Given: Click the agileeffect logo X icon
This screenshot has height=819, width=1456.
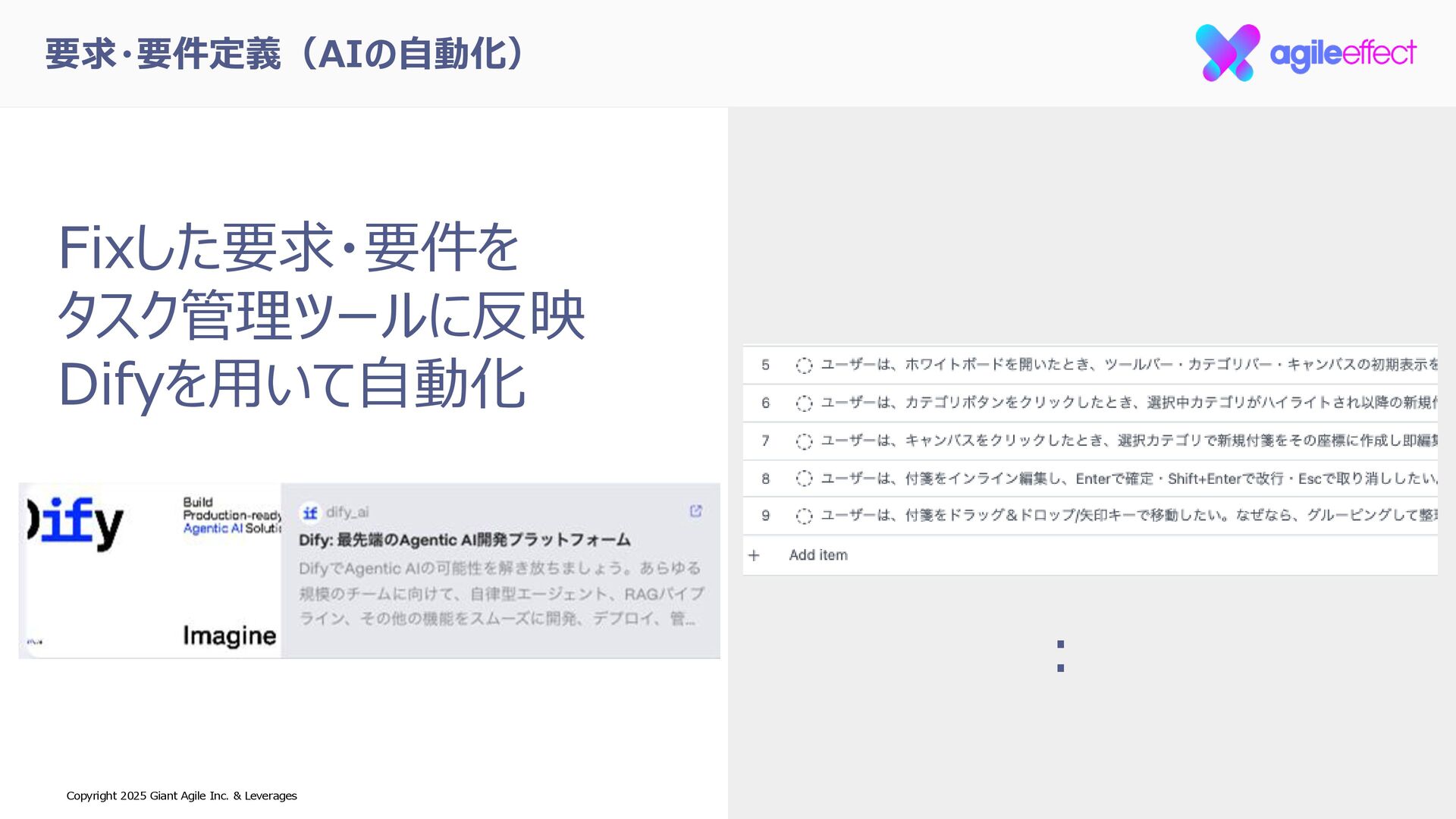Looking at the screenshot, I should 1227,52.
